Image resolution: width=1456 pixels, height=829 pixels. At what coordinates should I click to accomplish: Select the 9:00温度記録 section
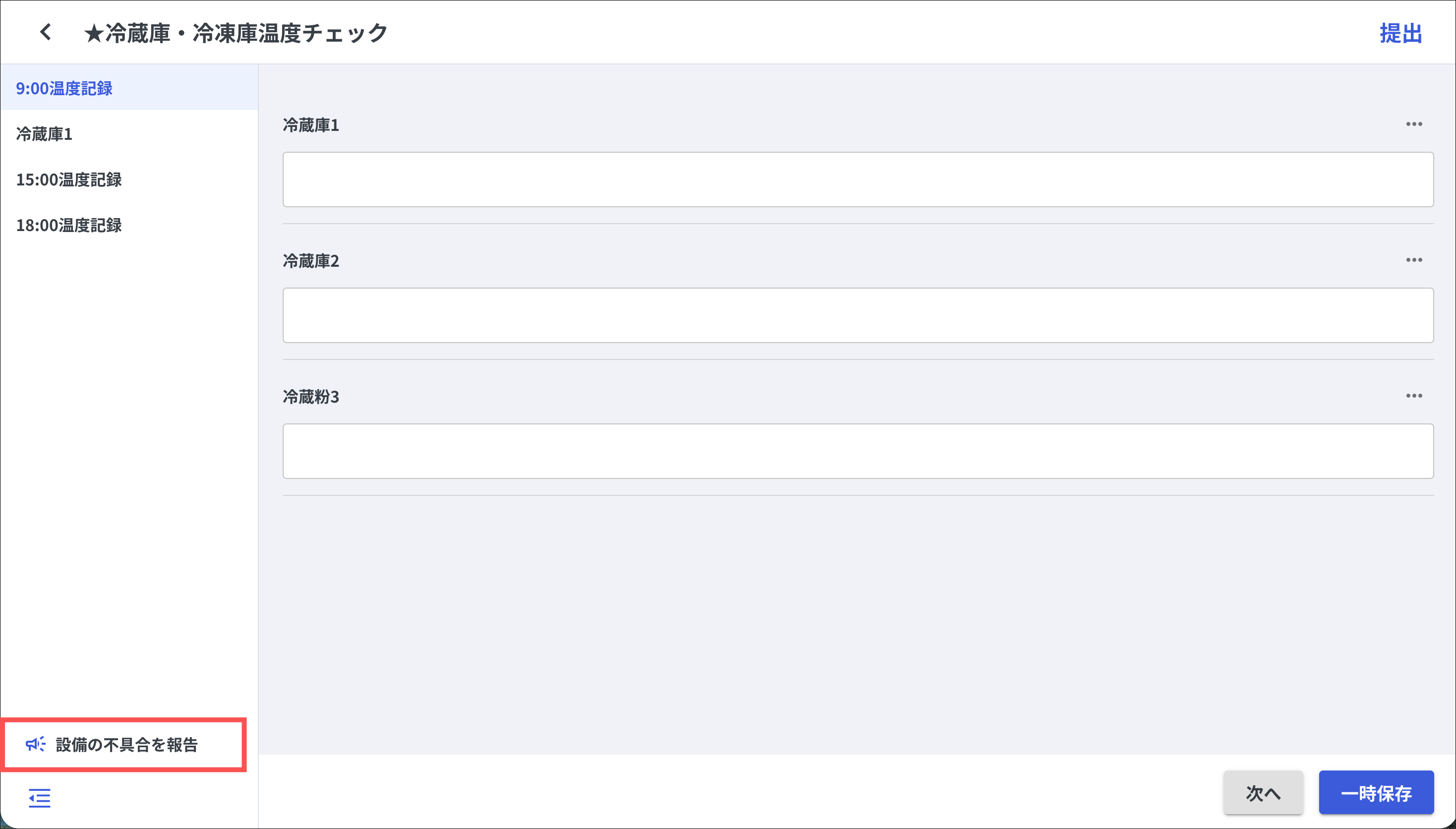click(64, 88)
